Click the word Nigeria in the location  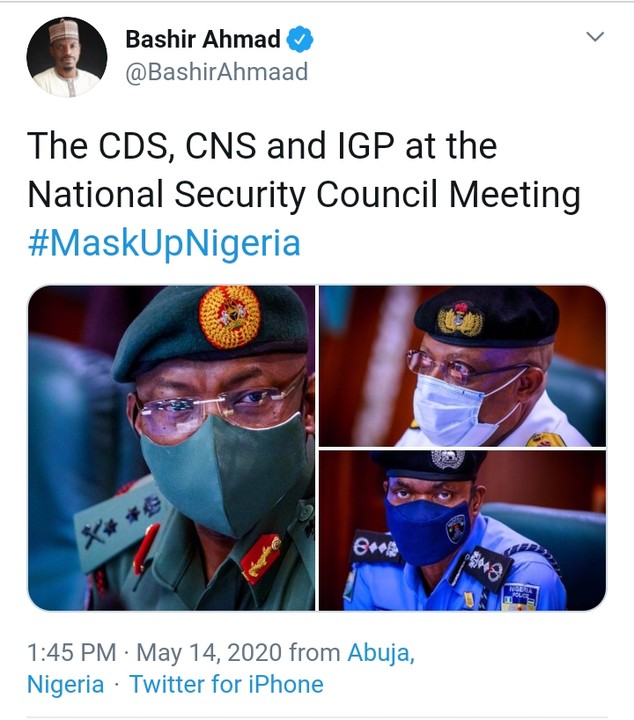point(65,684)
